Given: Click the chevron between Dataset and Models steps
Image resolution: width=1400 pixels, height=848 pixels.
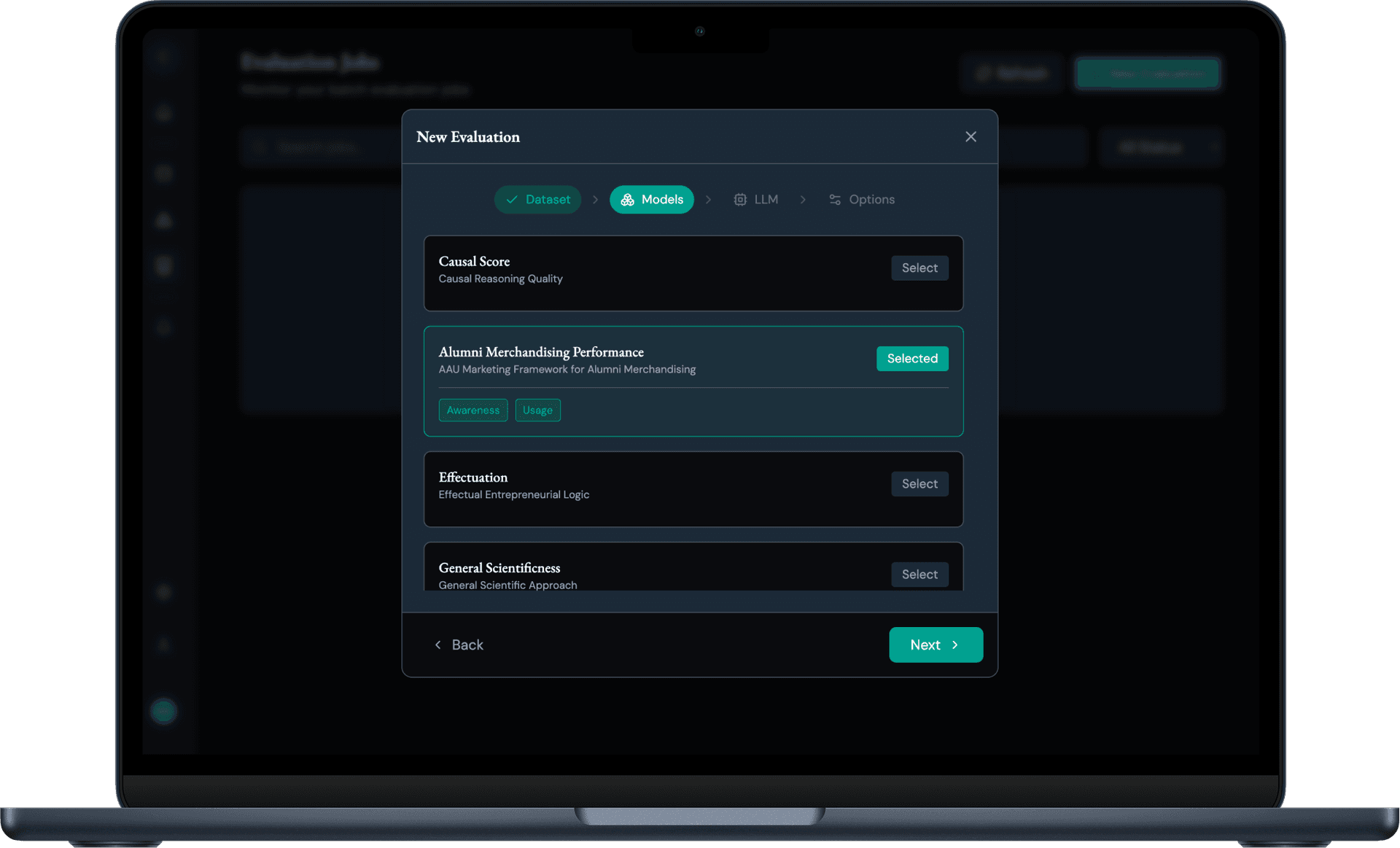Looking at the screenshot, I should pos(595,199).
